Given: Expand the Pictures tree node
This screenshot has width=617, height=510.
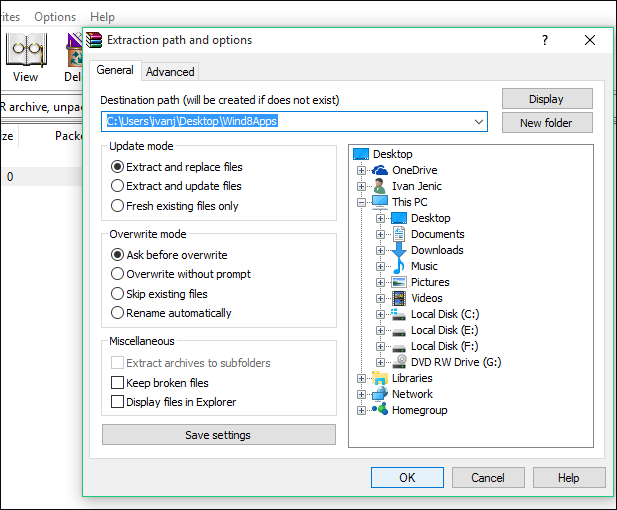Looking at the screenshot, I should 380,283.
